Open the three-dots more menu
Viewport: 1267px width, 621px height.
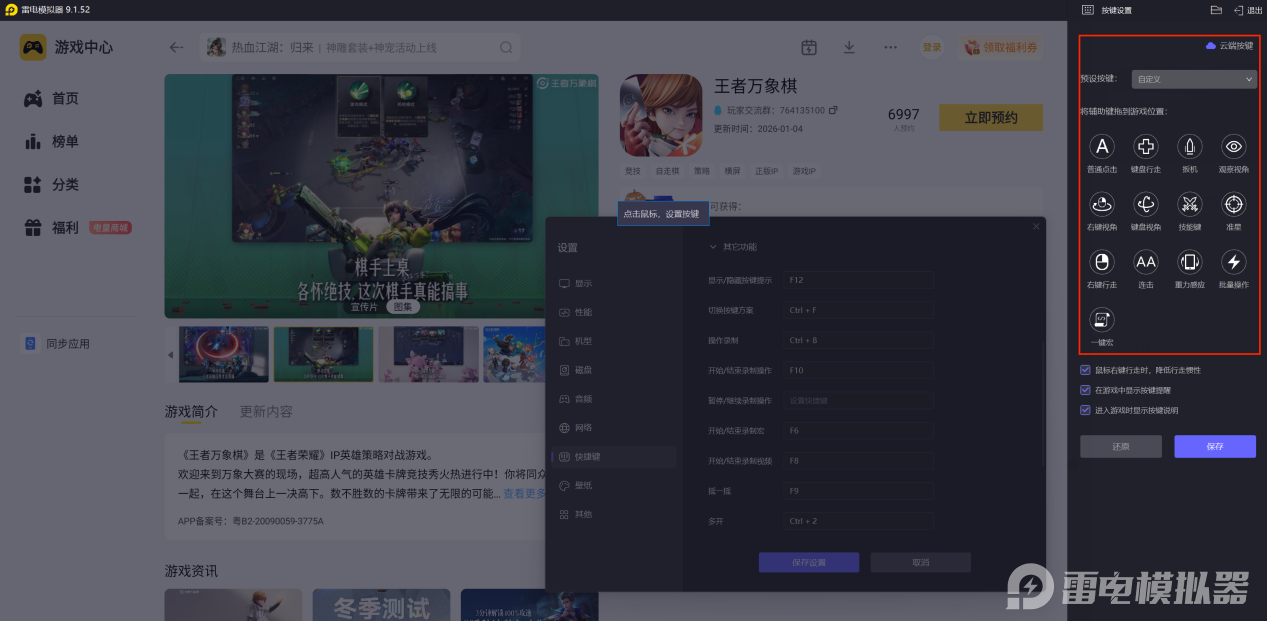click(x=890, y=47)
